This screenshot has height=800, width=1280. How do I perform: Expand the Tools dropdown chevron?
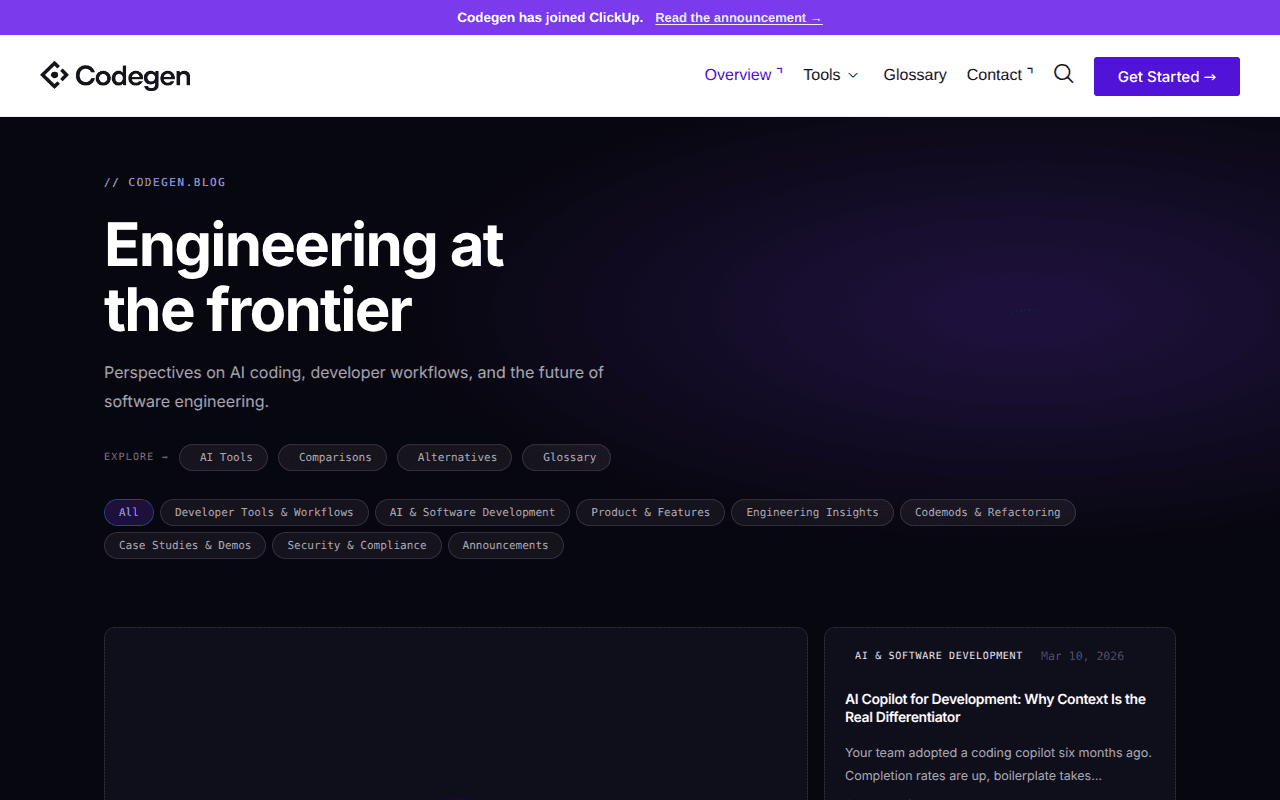[853, 75]
